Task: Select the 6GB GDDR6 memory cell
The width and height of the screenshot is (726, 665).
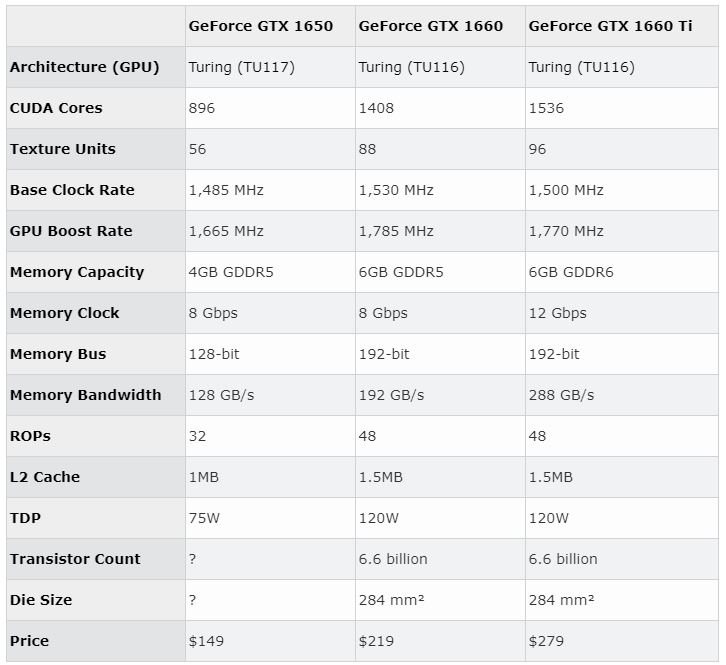Action: [573, 272]
